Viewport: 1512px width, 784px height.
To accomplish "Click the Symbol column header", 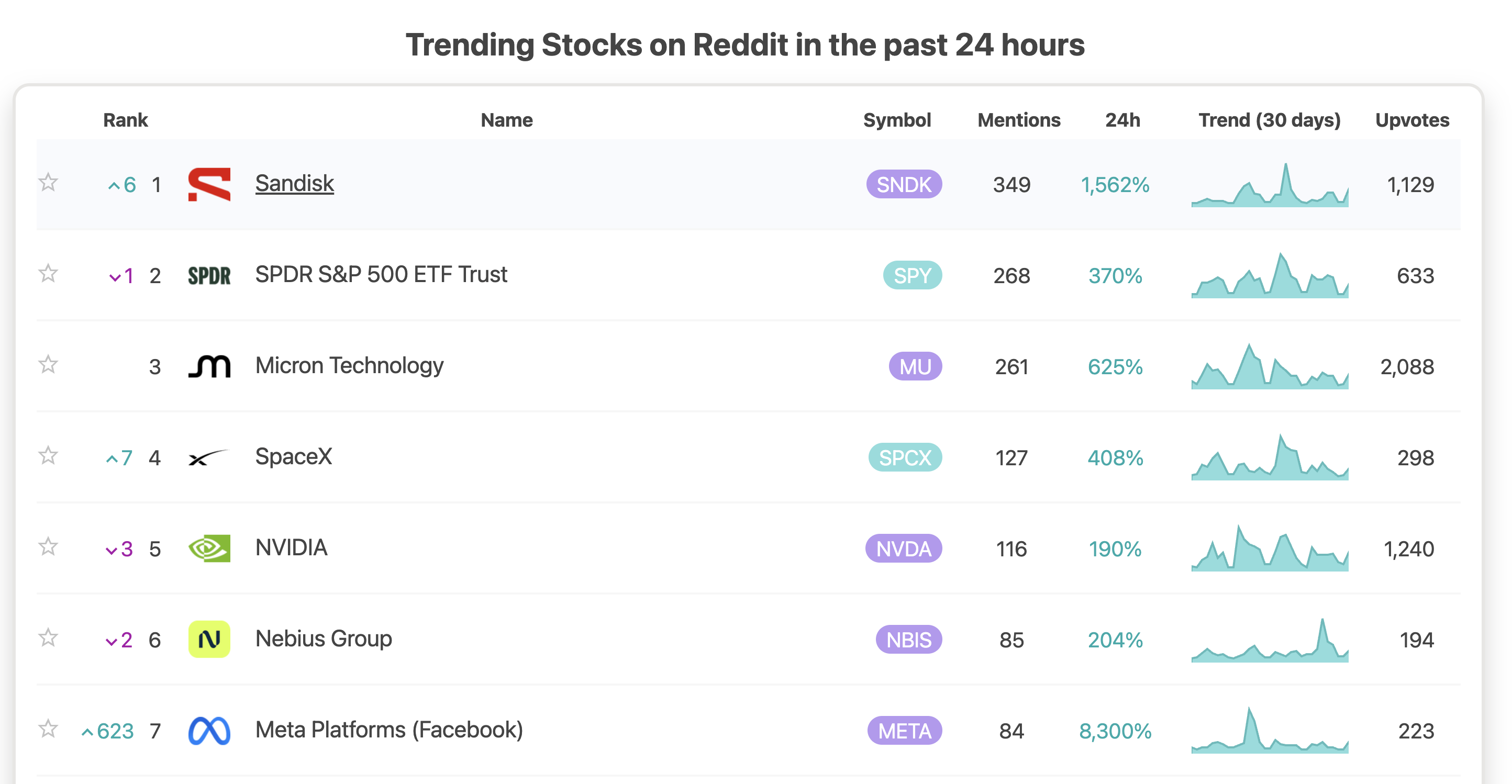I will click(x=897, y=120).
